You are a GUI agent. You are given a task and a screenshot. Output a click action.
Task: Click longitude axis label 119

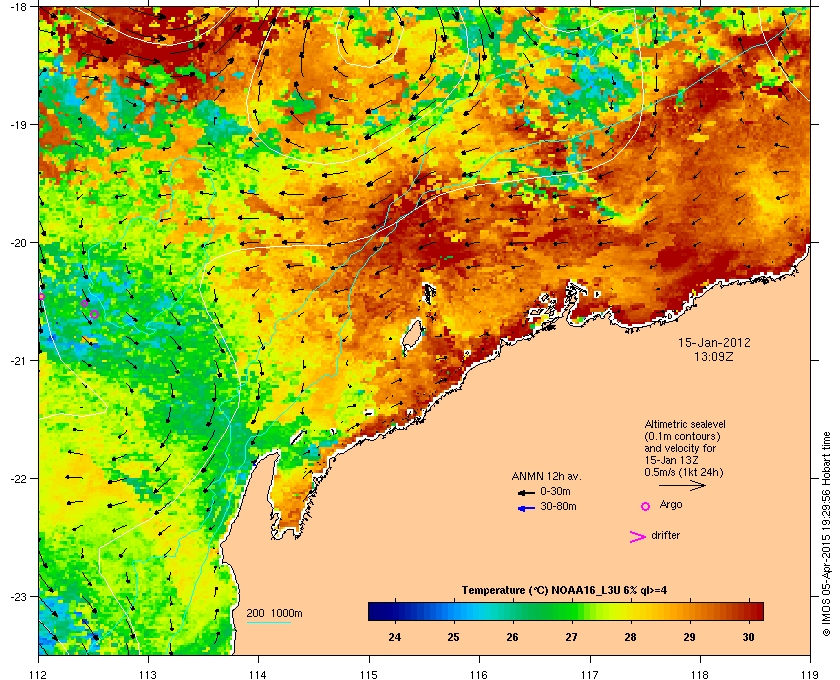point(810,675)
